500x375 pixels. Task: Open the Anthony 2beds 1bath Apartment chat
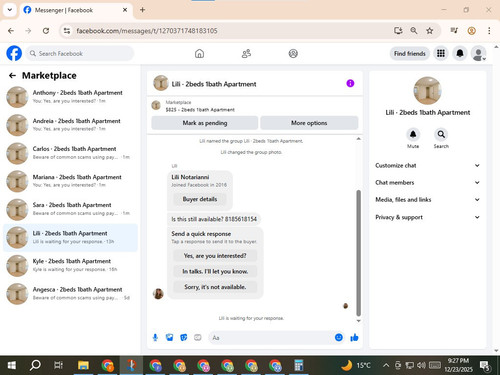70,97
